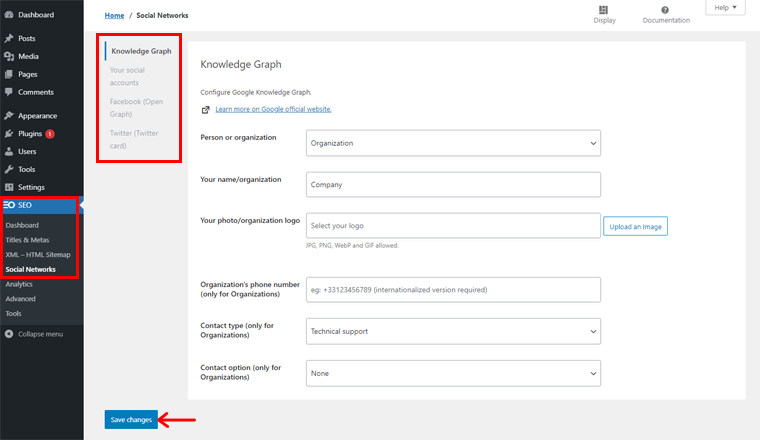The width and height of the screenshot is (760, 440).
Task: Open the Person or organization dropdown
Action: 453,143
